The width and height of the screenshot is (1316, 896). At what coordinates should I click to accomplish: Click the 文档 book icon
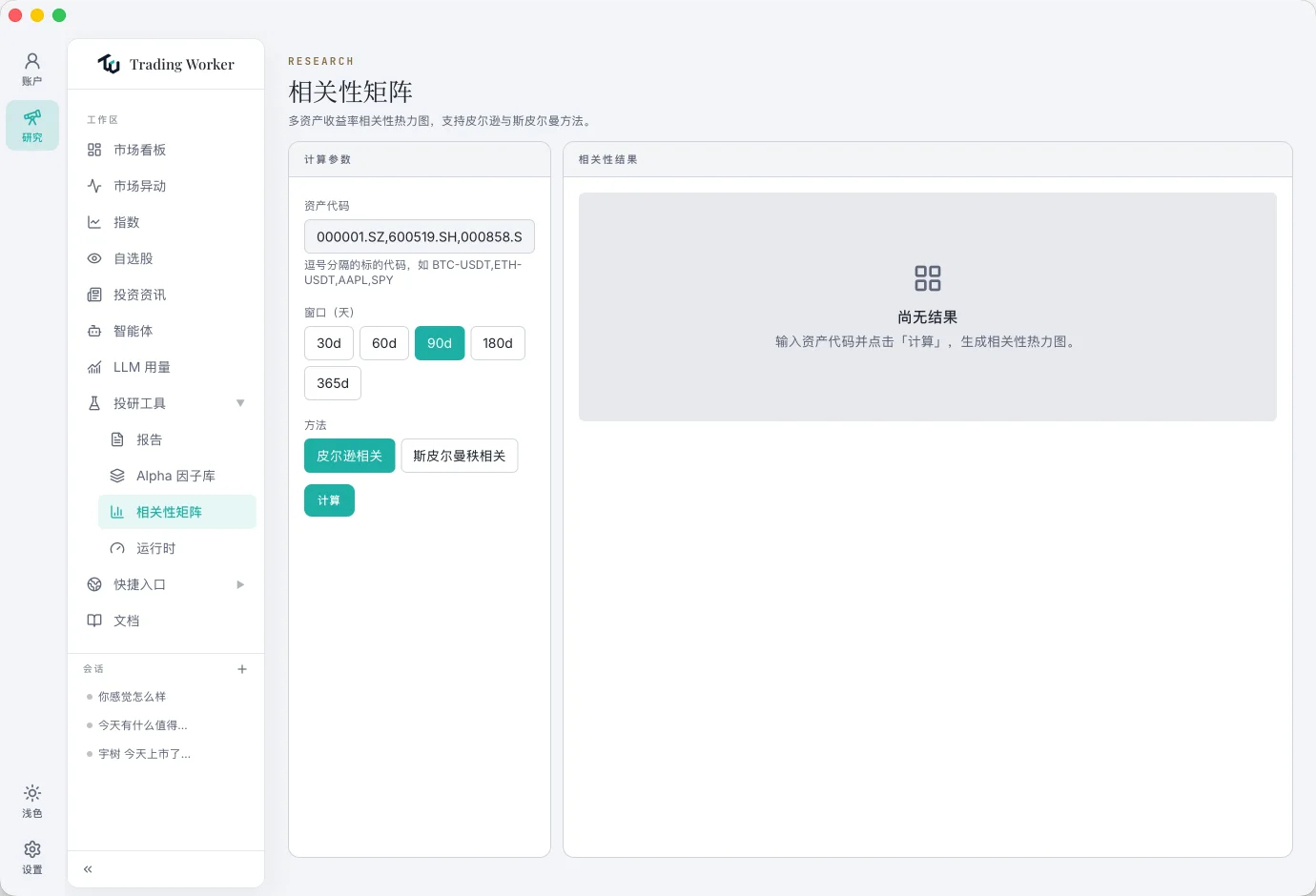pos(94,621)
